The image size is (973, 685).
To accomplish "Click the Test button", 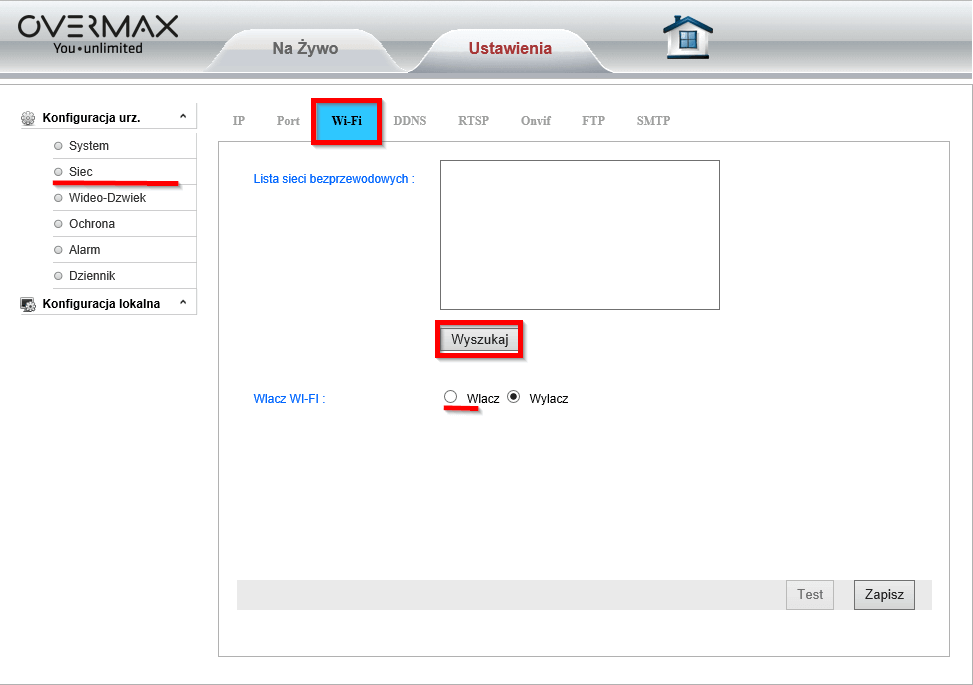I will tap(809, 594).
